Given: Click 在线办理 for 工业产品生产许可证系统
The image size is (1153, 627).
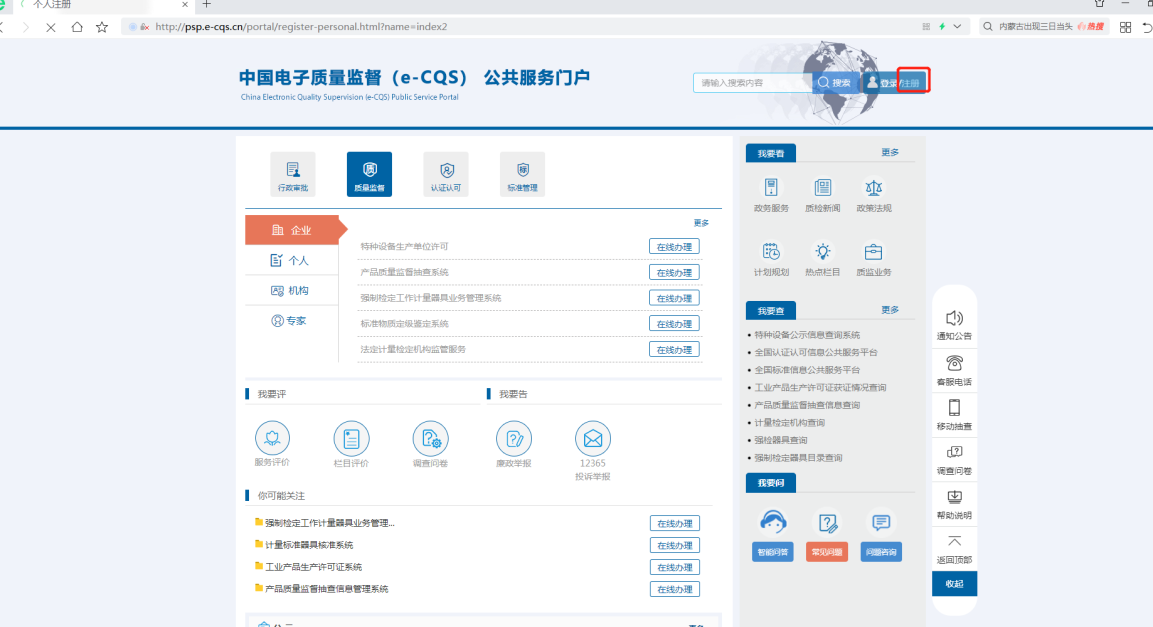Looking at the screenshot, I should click(x=674, y=567).
